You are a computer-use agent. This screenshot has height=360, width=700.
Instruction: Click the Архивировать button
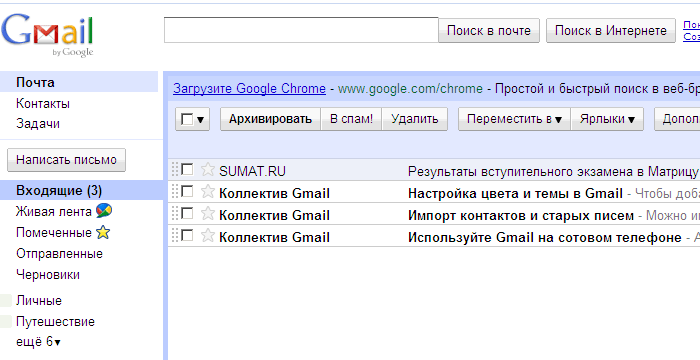[x=271, y=119]
